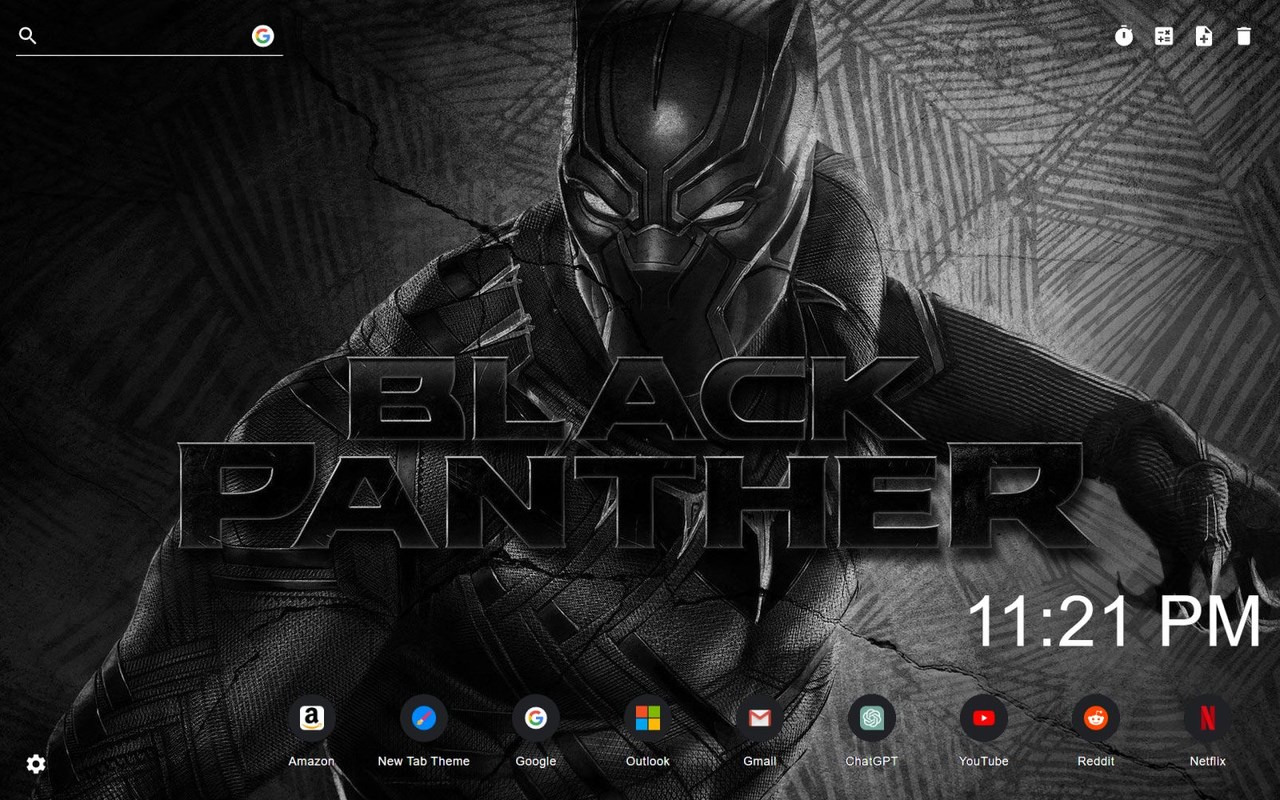Screen dimensions: 1280x800
Task: Click the Netflix label text
Action: coord(1208,761)
